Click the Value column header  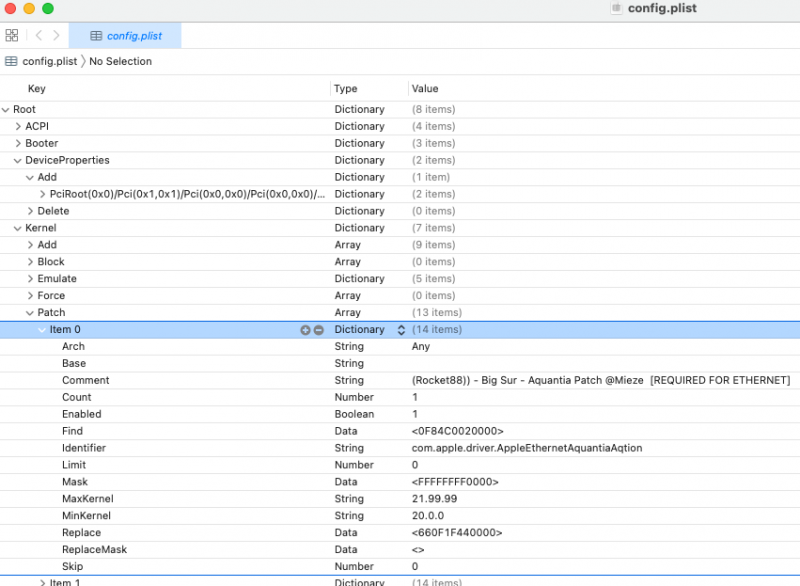pos(425,89)
